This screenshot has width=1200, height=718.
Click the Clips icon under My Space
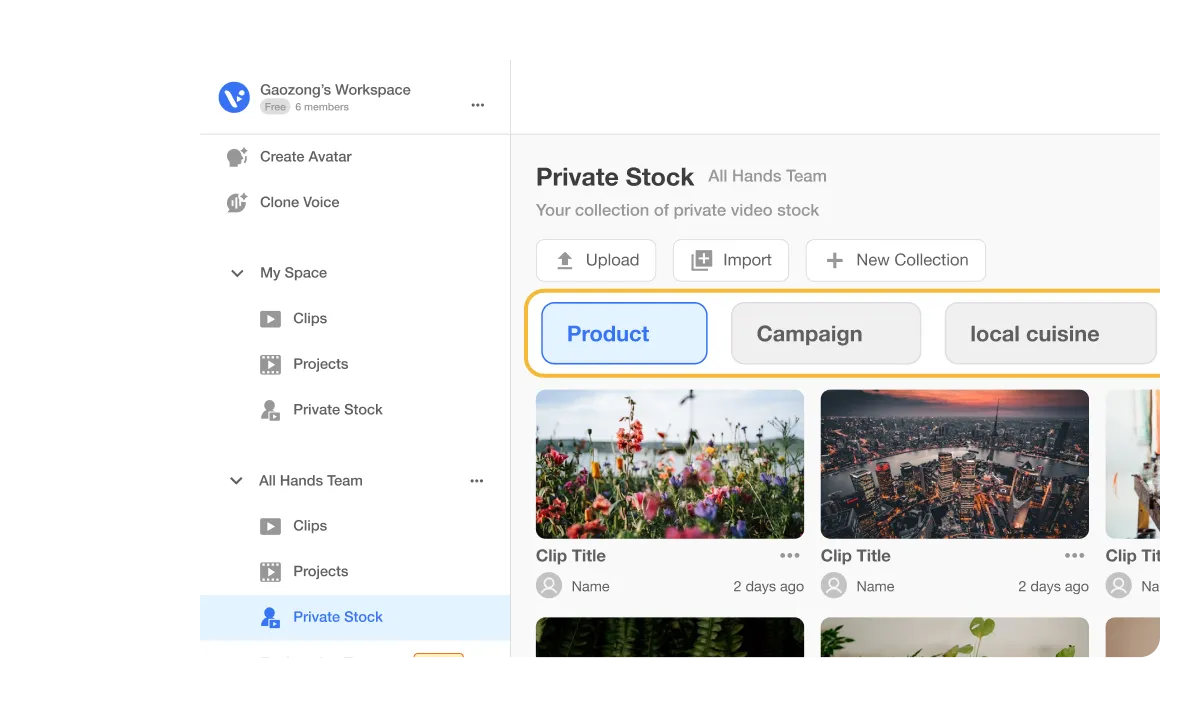pos(270,318)
